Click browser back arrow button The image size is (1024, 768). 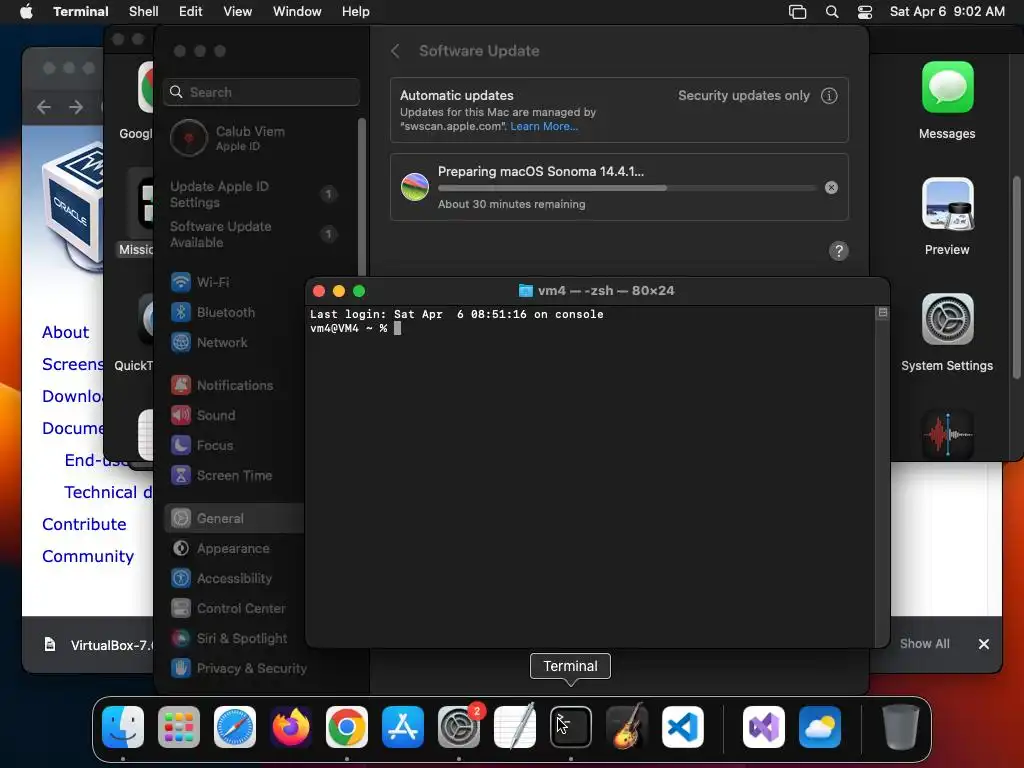[x=44, y=107]
